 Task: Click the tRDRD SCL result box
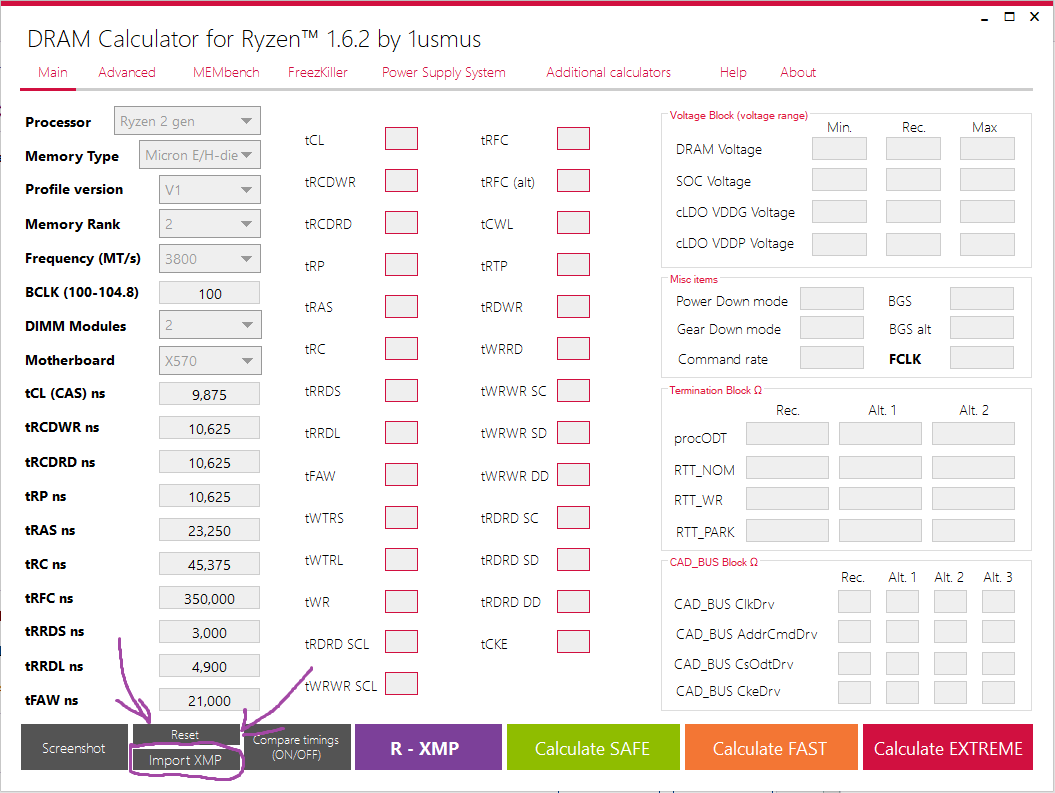pyautogui.click(x=402, y=642)
